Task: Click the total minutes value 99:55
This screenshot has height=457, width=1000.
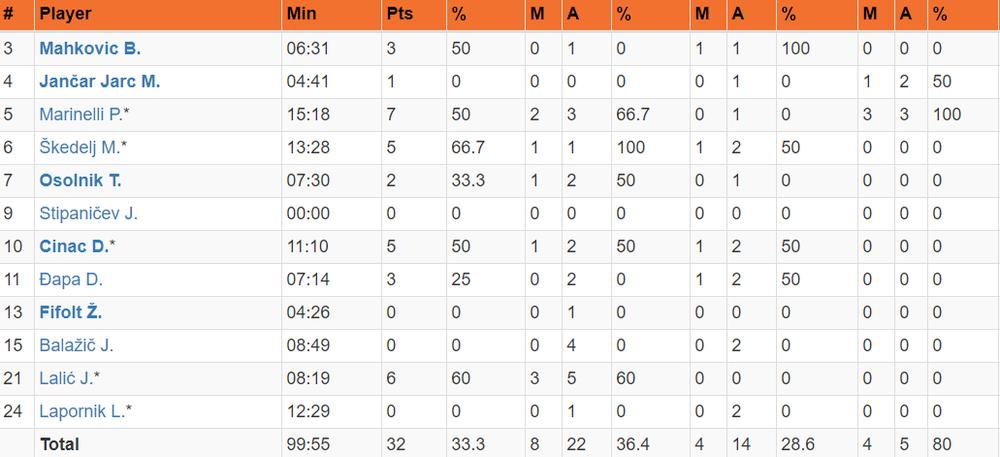Action: [305, 443]
